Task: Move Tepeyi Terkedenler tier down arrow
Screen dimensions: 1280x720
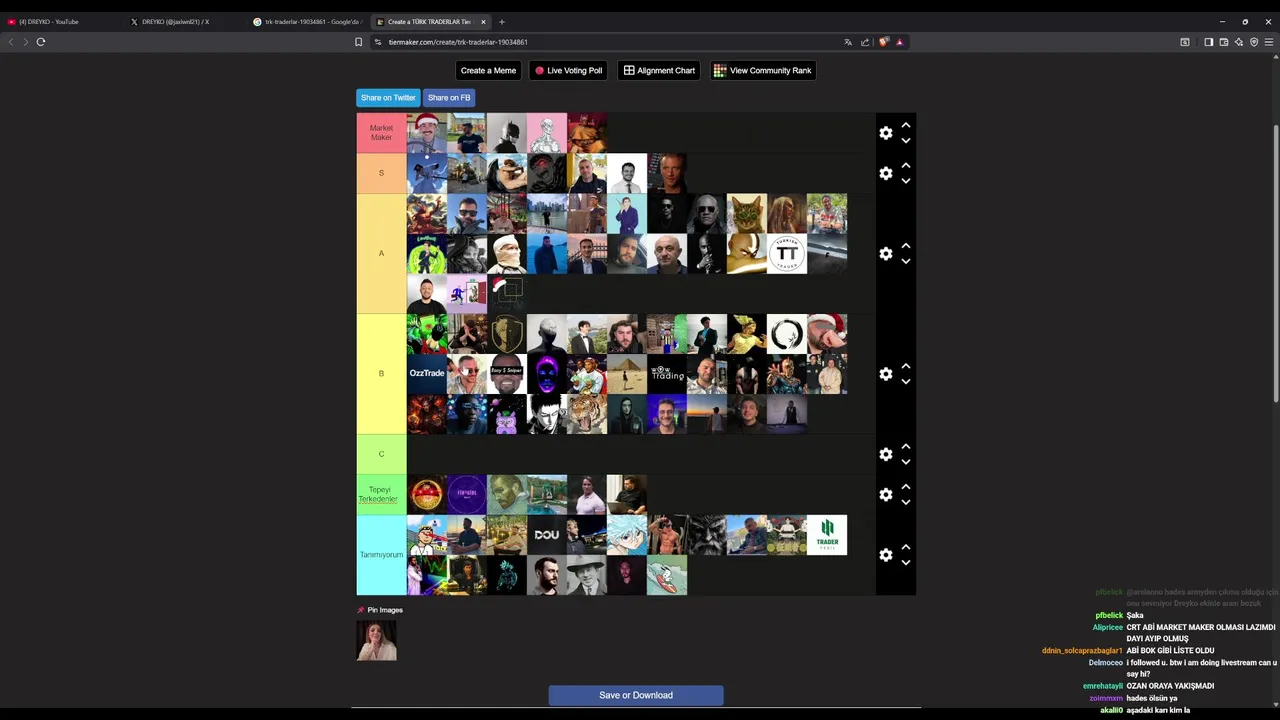Action: pos(905,502)
